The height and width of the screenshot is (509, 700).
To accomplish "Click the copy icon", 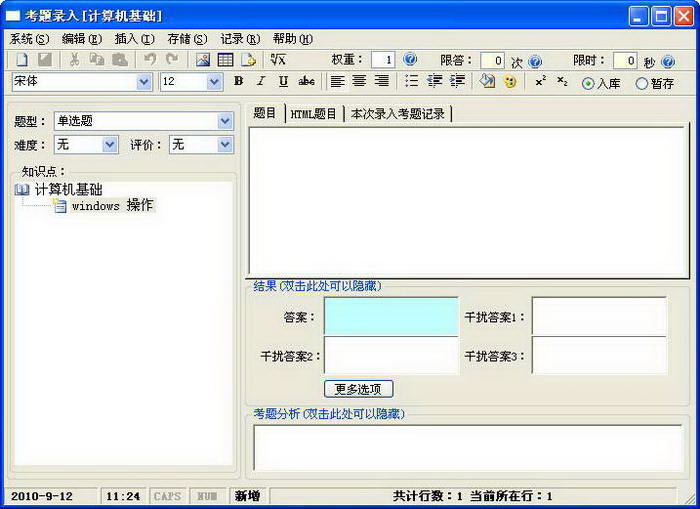I will (x=97, y=59).
